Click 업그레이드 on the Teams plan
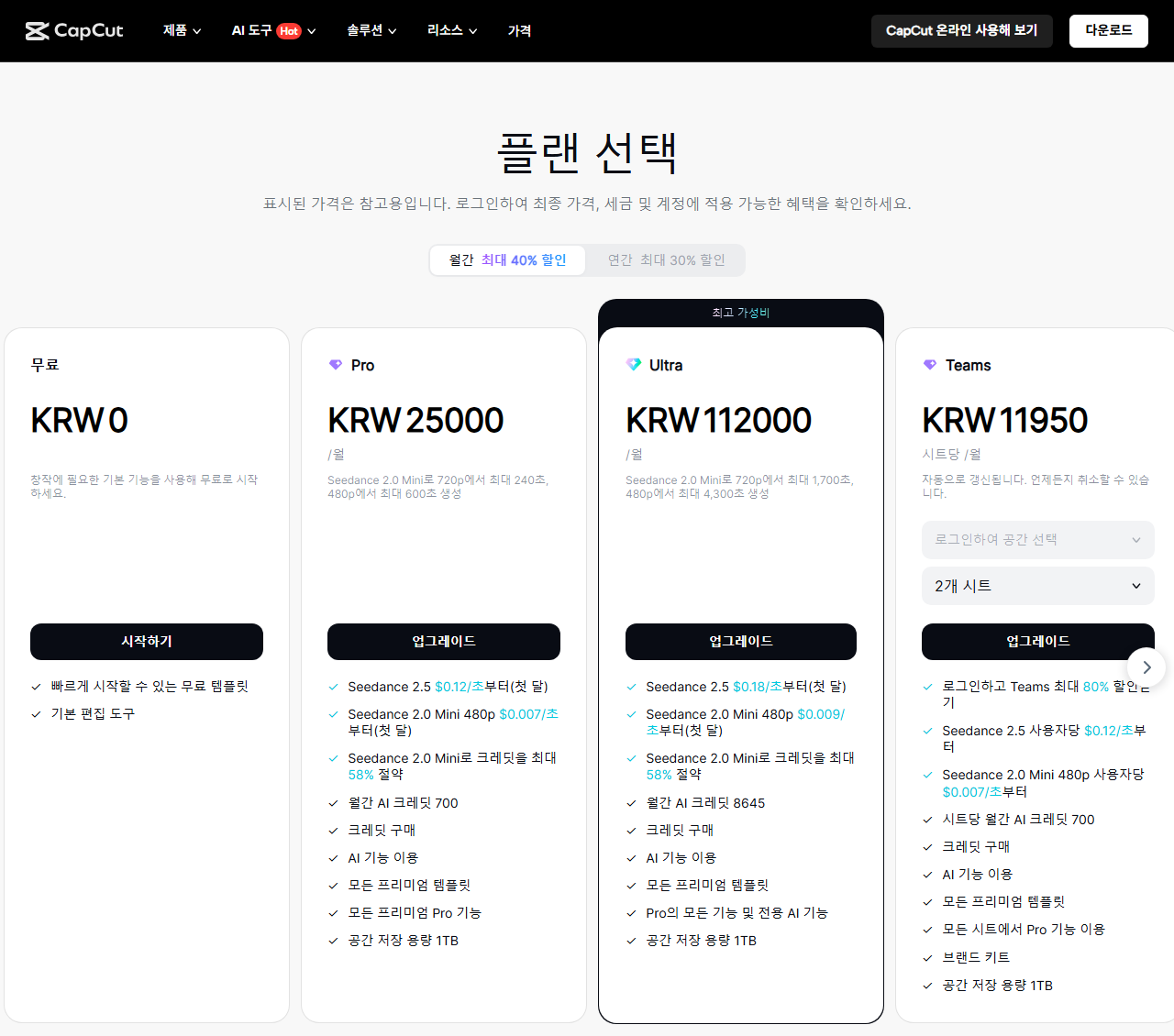The width and height of the screenshot is (1174, 1036). click(x=1038, y=642)
